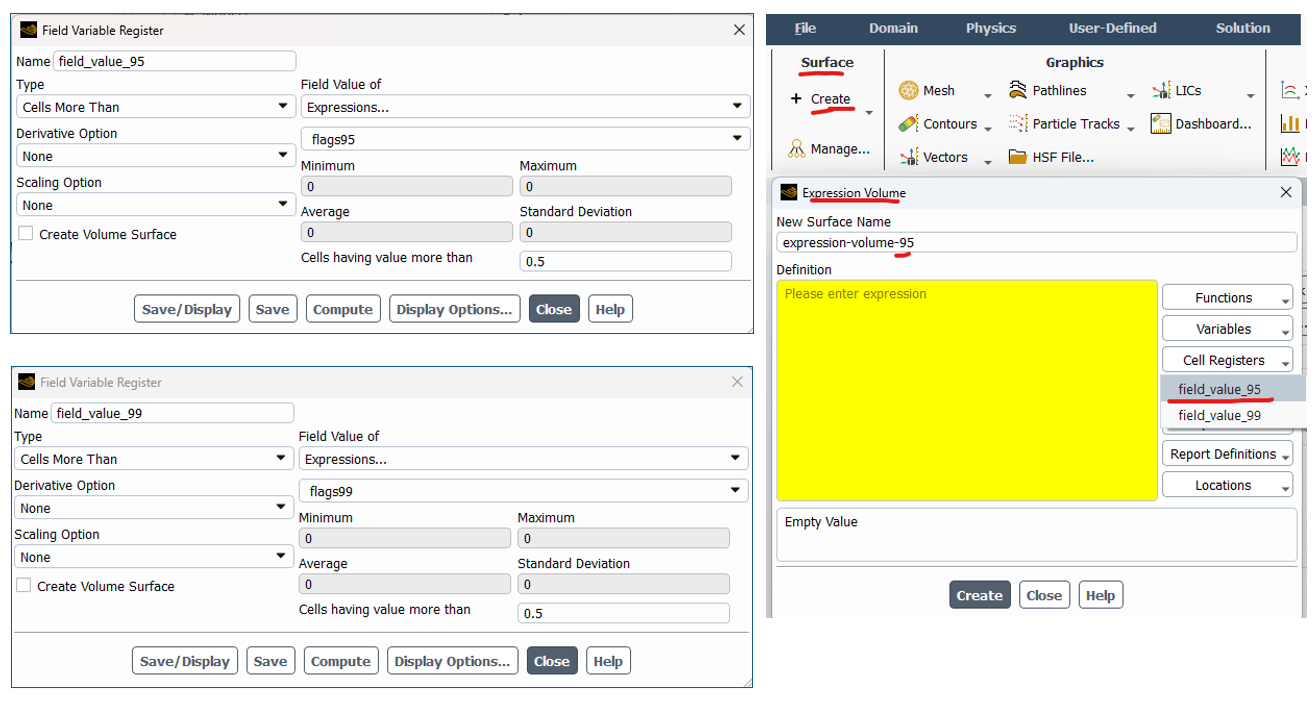Select the Vectors graphics icon
The width and height of the screenshot is (1316, 701).
pos(908,157)
